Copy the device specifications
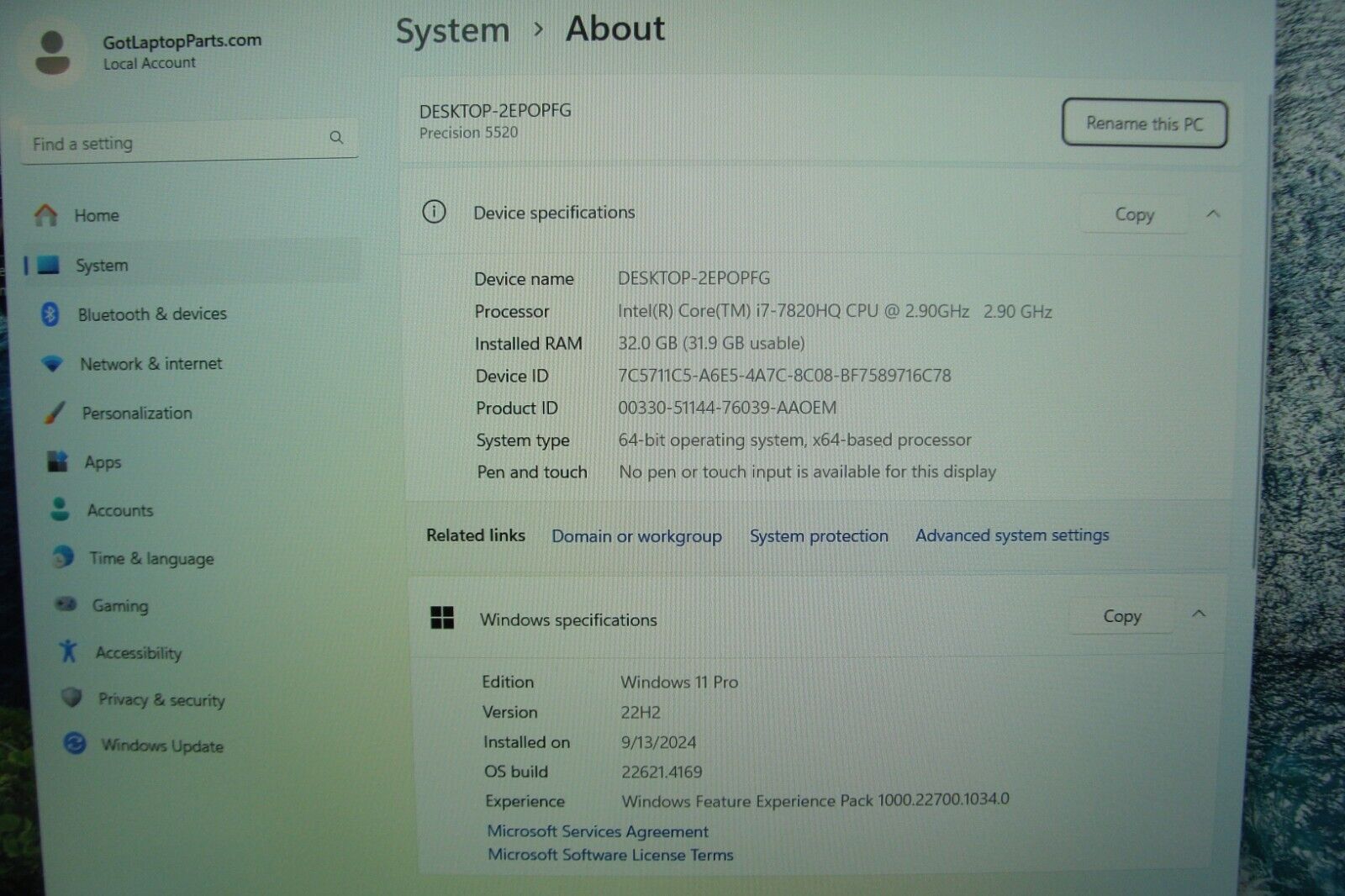 (1134, 214)
